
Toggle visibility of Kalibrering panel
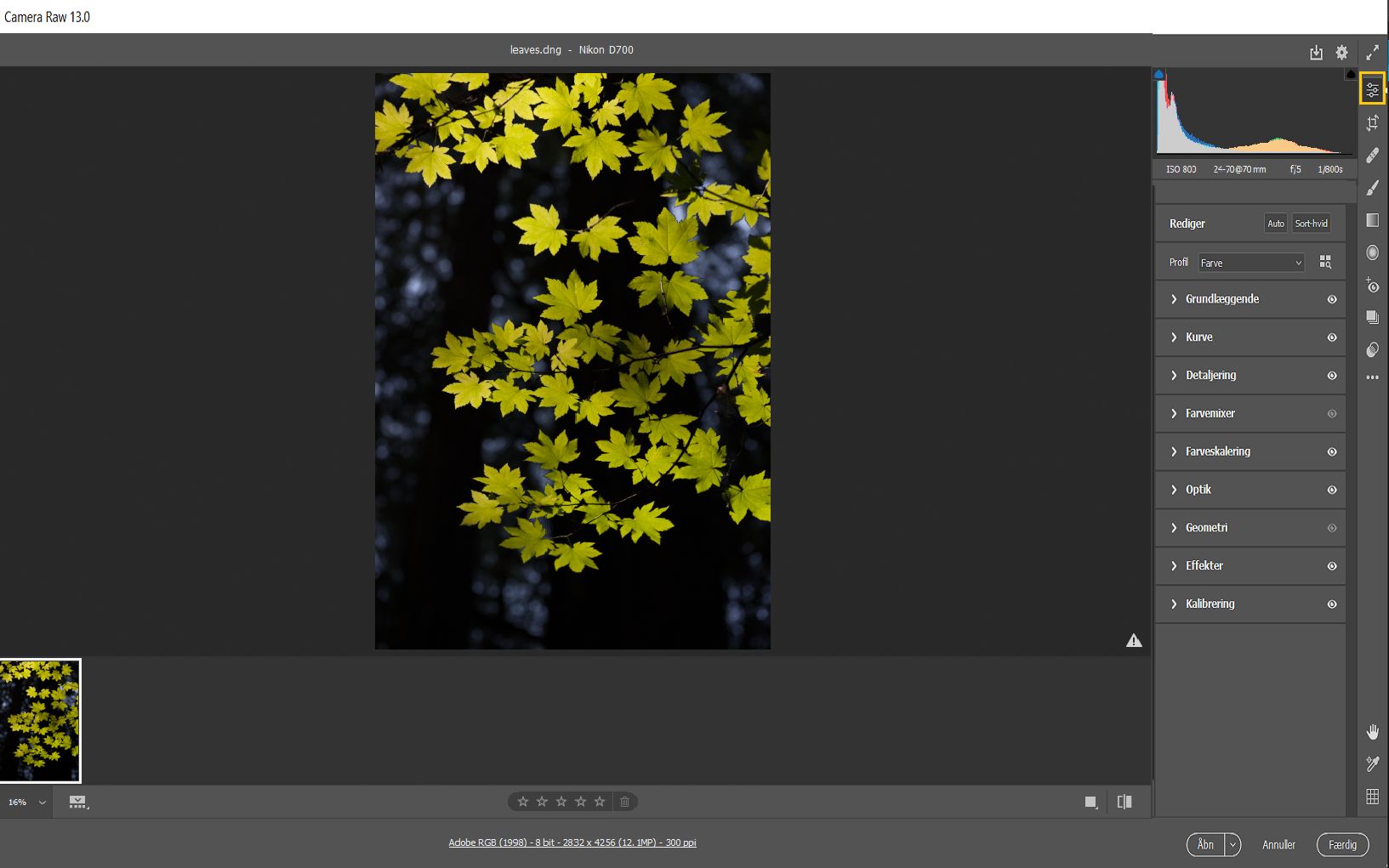[1332, 604]
